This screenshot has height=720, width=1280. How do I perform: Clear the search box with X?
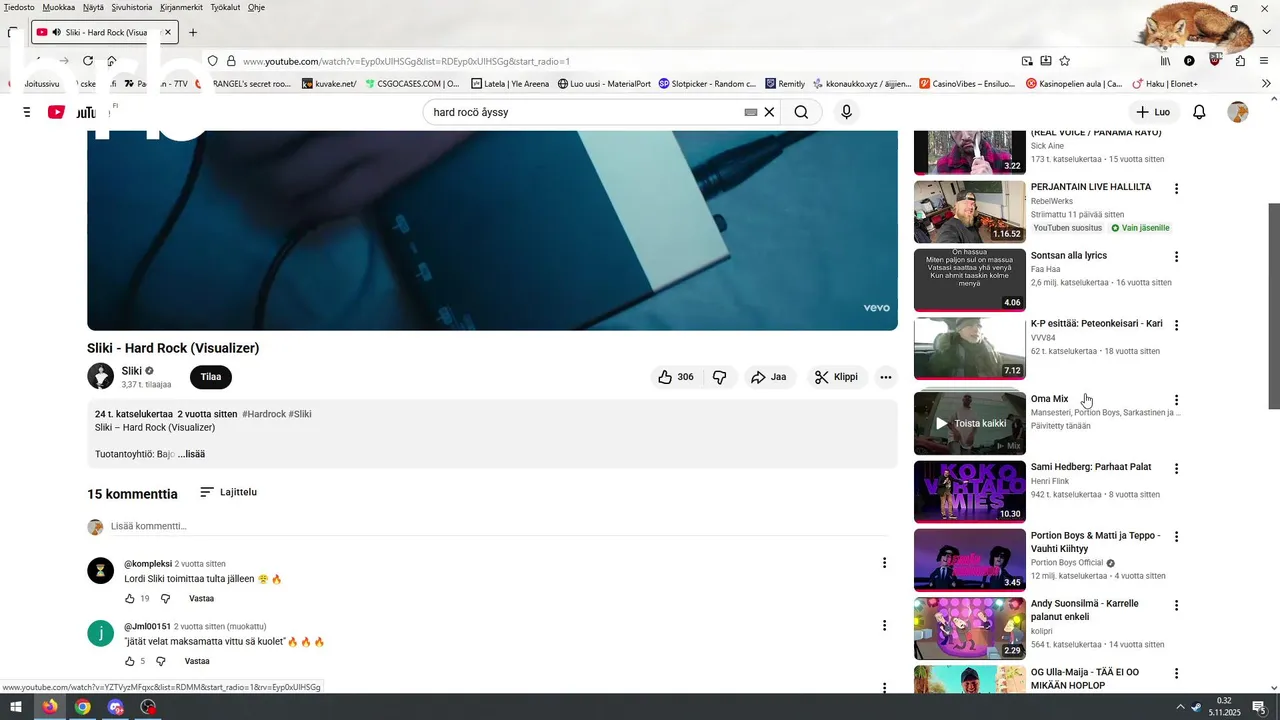point(769,112)
